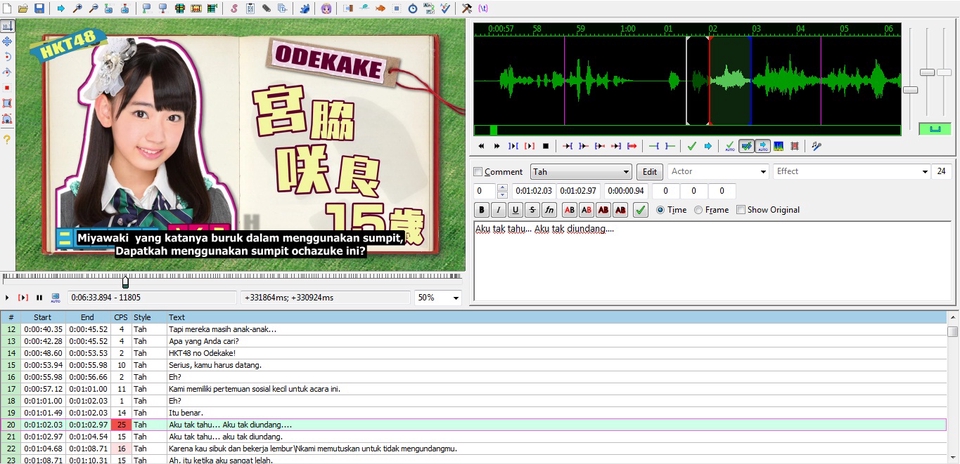Select the vector clip tool
Image resolution: width=960 pixels, height=464 pixels.
(7, 118)
